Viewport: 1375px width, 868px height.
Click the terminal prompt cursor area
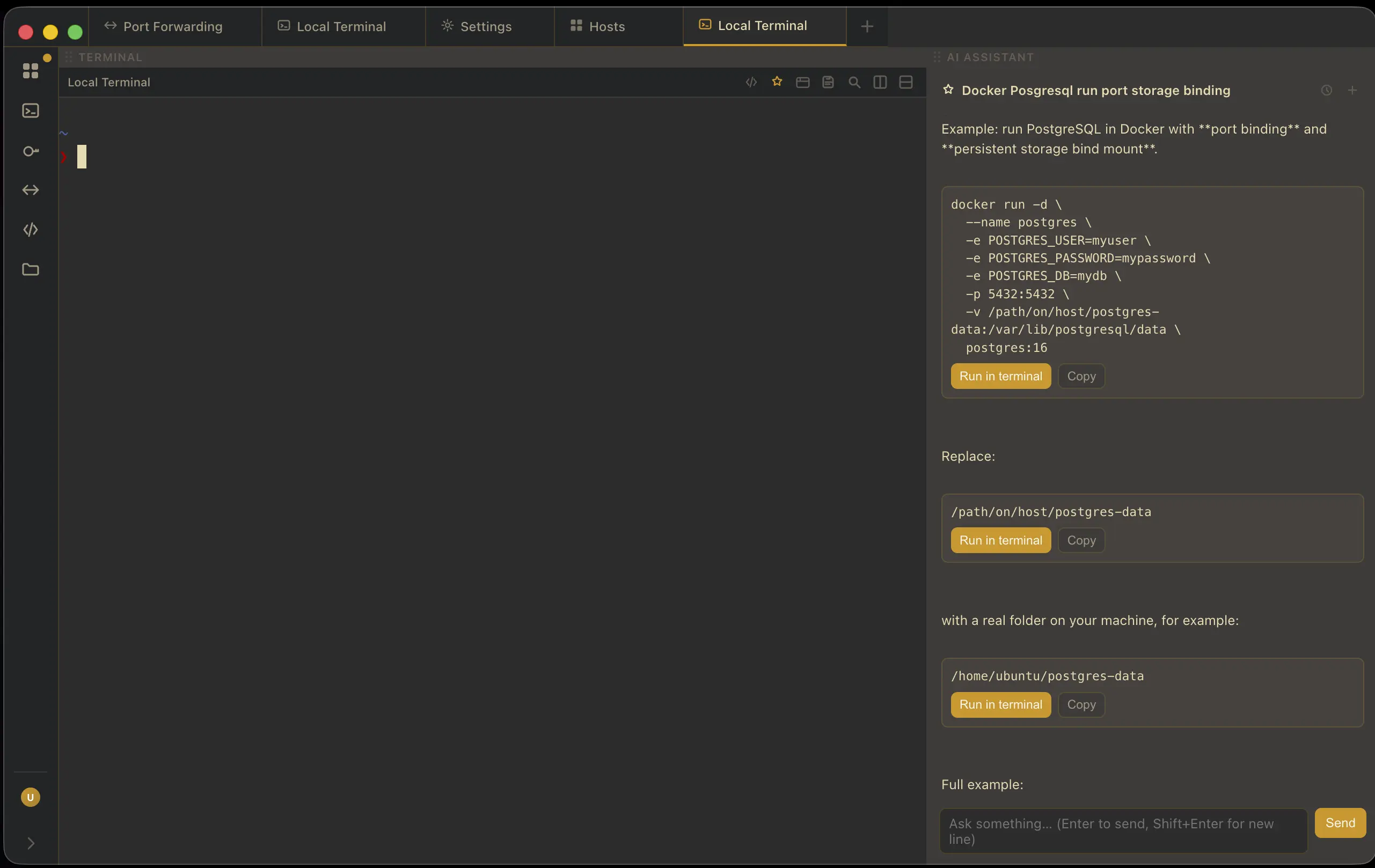[x=82, y=156]
